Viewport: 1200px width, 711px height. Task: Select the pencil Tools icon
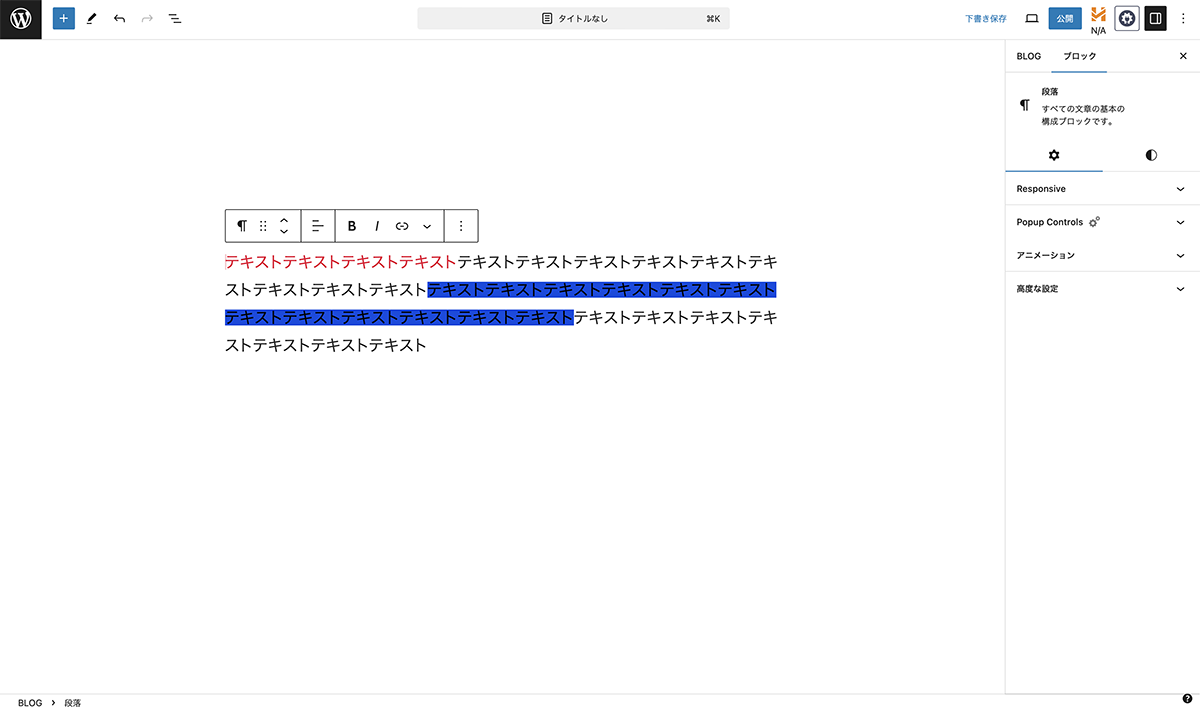pos(92,19)
